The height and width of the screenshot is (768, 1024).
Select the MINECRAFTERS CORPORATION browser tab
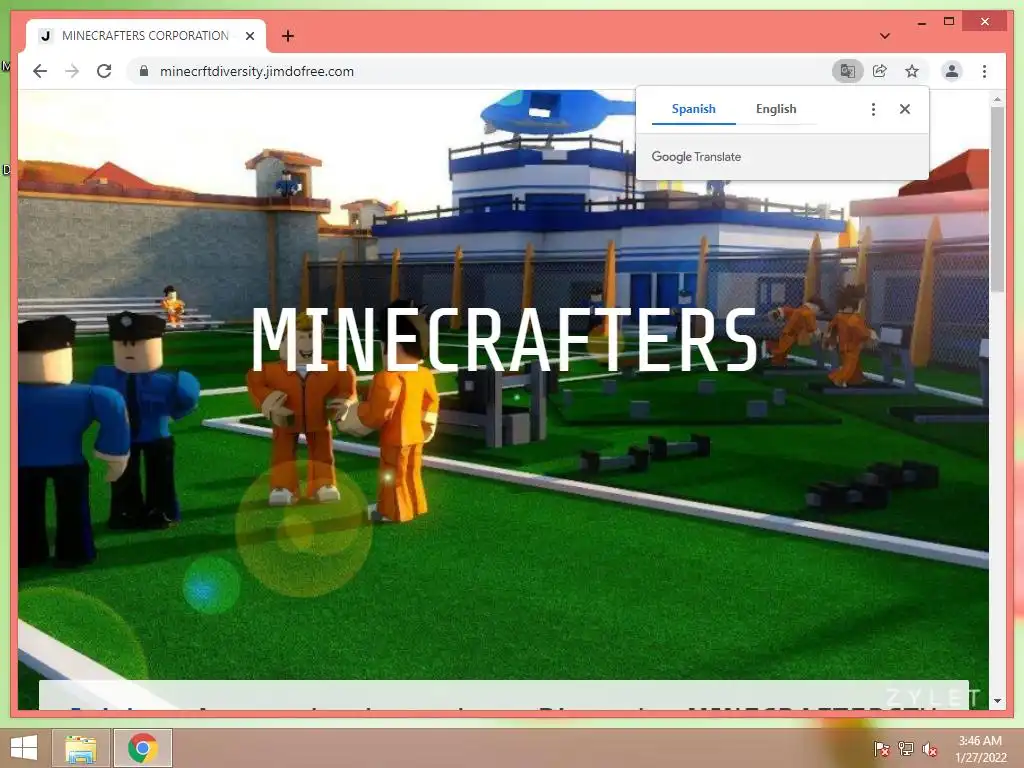coord(145,36)
